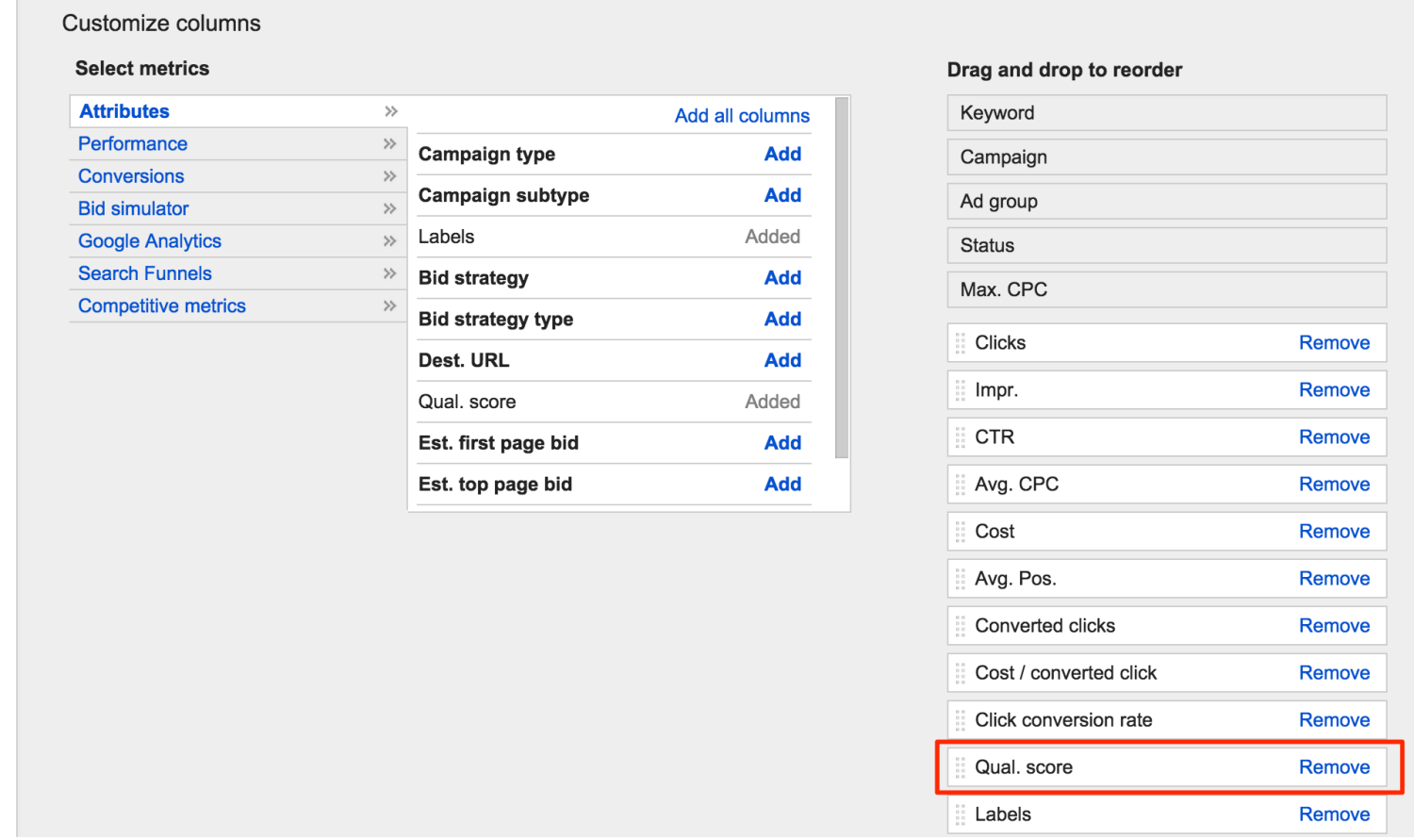This screenshot has height=840, width=1414.
Task: Remove the Qual. score column
Action: pyautogui.click(x=1334, y=767)
